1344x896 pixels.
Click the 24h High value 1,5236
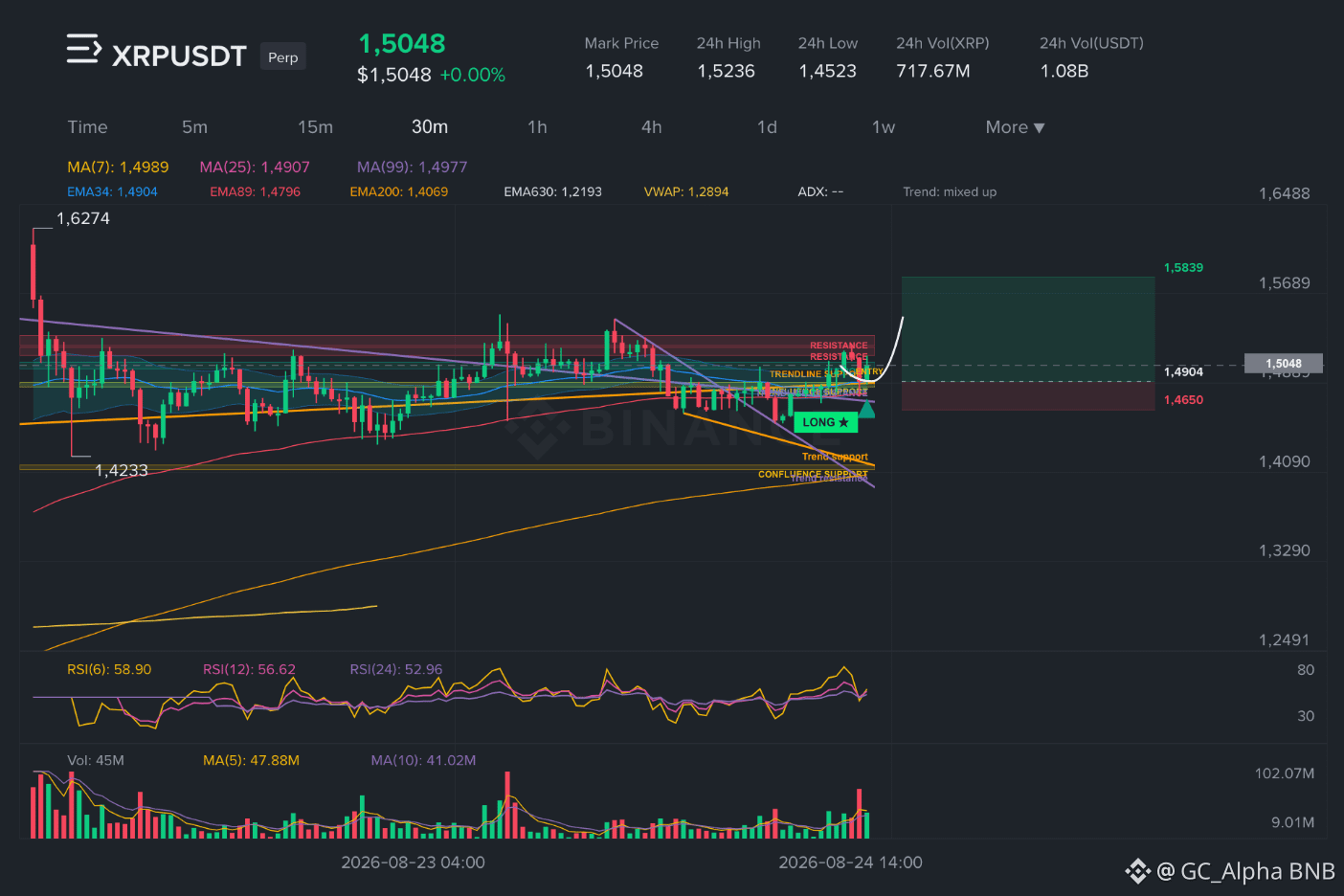[727, 71]
